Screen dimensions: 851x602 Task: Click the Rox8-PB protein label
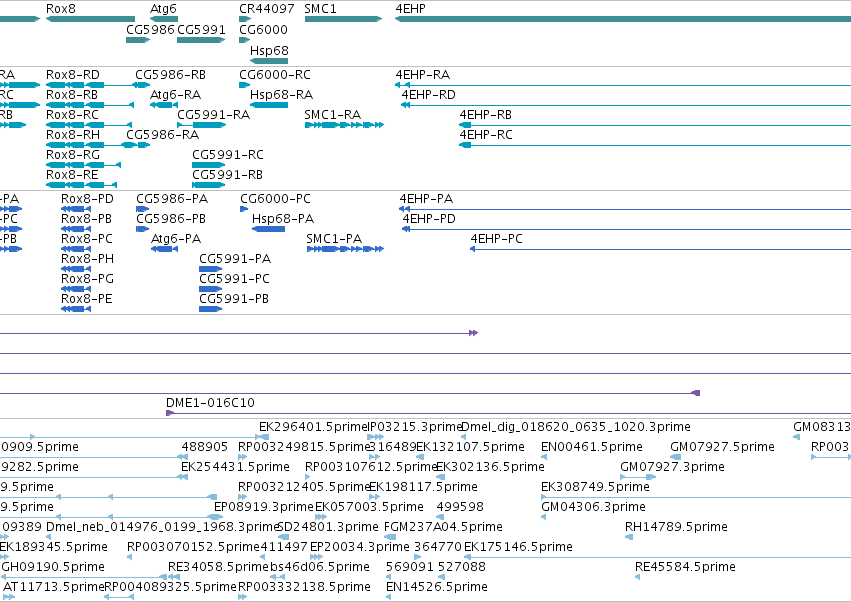[86, 219]
